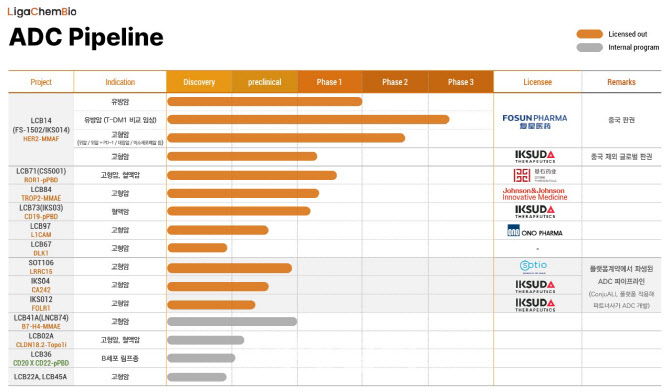Click the gray LCB41A B7-H4-MMAE progress bar
This screenshot has height=392, width=670.
(232, 321)
